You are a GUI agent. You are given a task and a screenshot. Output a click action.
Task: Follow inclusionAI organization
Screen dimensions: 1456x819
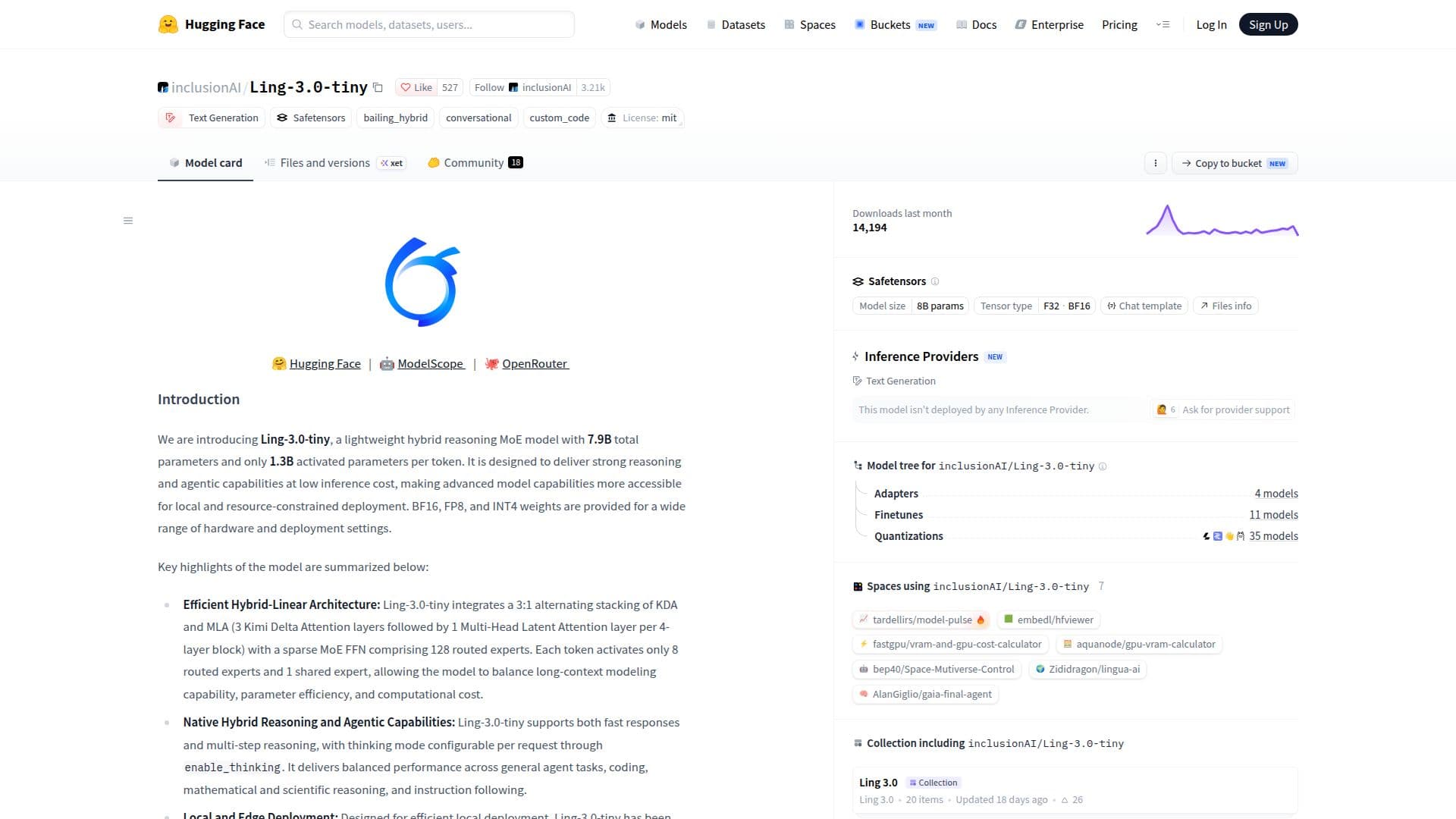pos(522,87)
